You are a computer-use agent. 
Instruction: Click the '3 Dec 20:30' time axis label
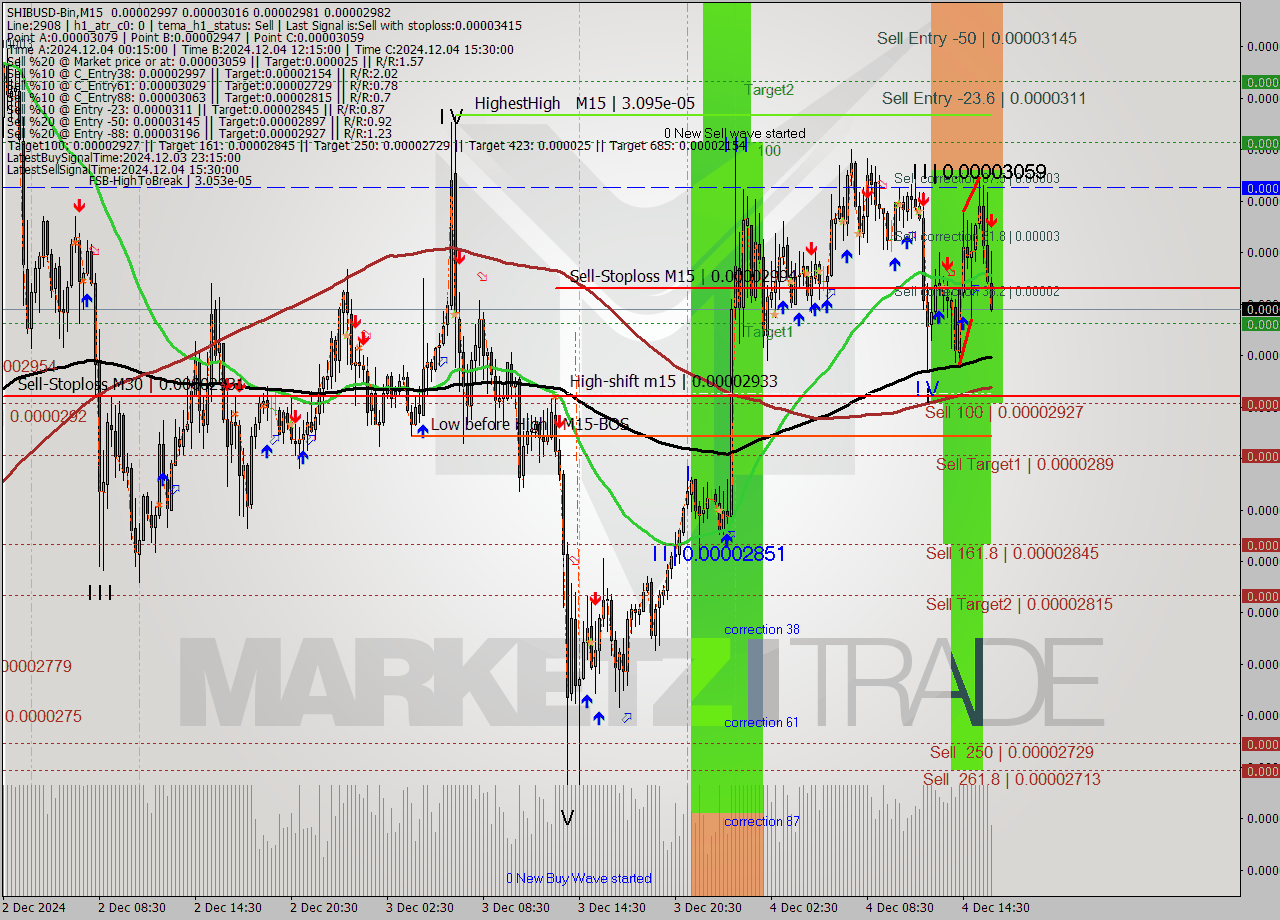coord(707,907)
